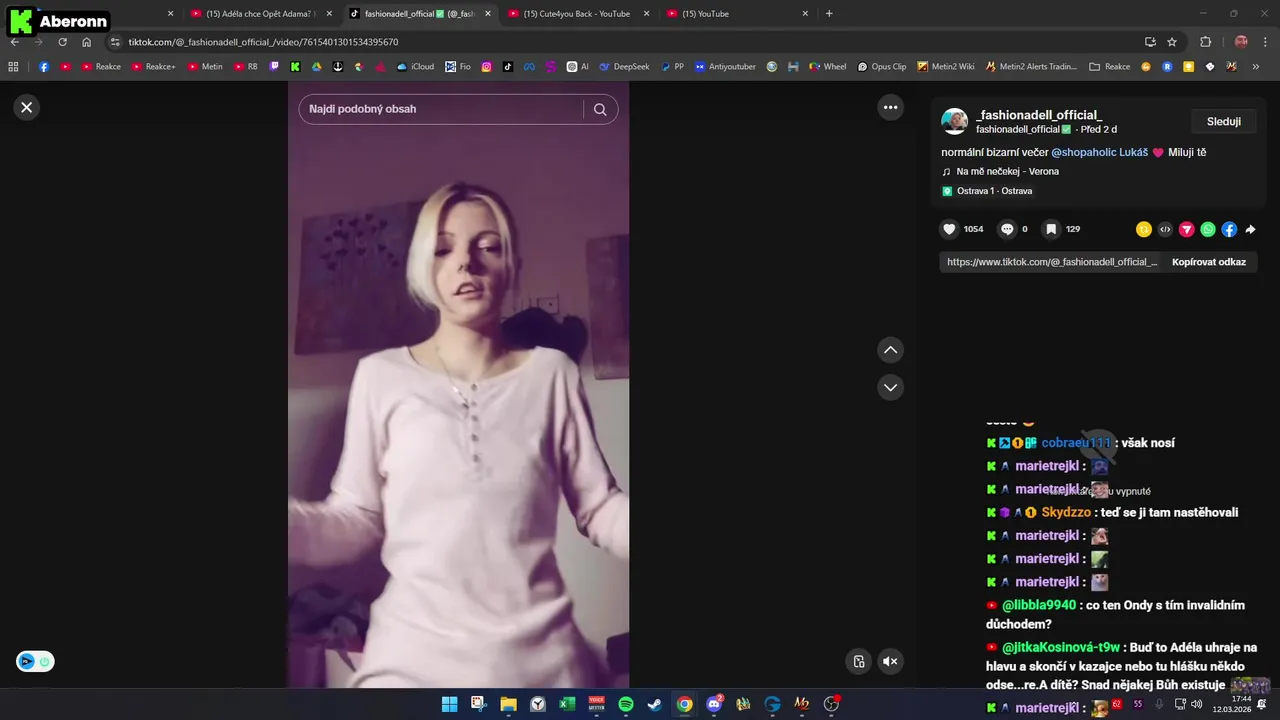Open the Facebook bookmark
The height and width of the screenshot is (720, 1280).
point(44,67)
